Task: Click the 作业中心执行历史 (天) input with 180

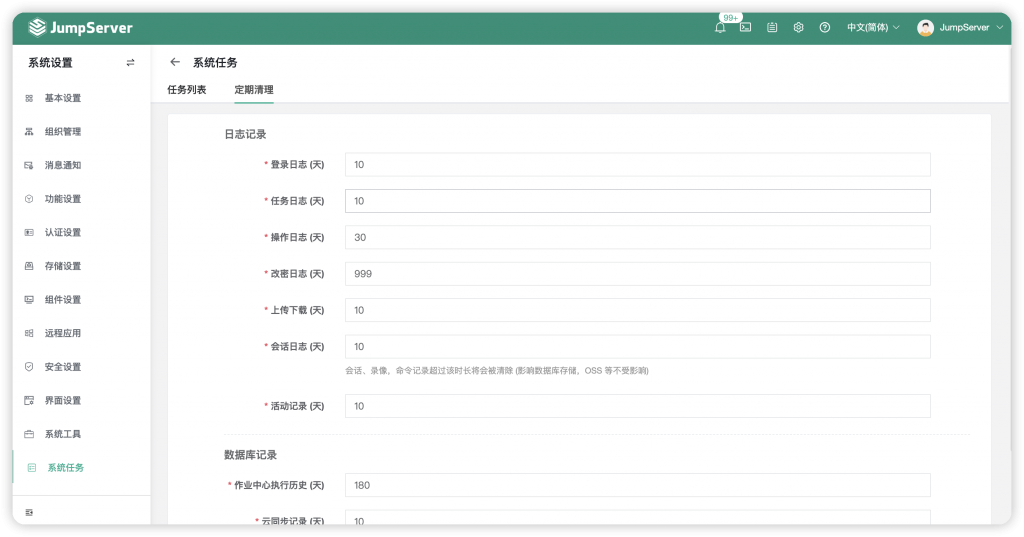Action: 637,485
